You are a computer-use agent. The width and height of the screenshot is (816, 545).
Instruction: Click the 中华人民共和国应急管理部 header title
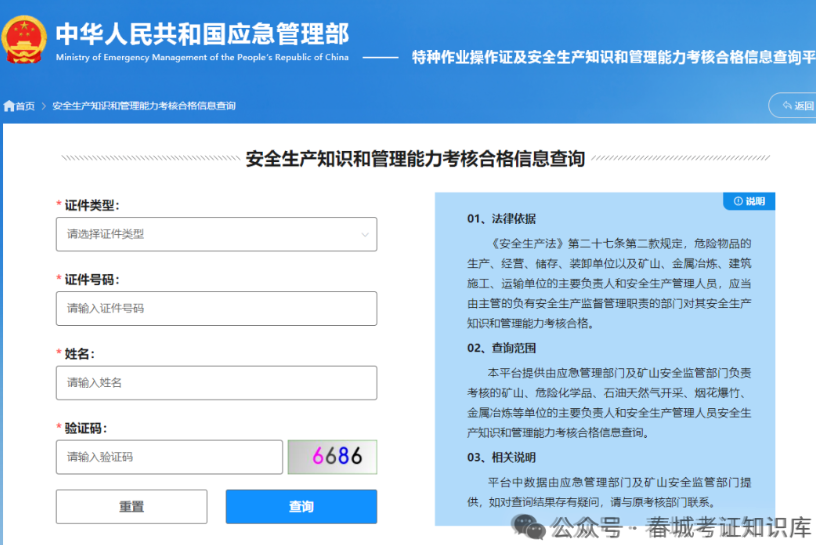point(202,33)
